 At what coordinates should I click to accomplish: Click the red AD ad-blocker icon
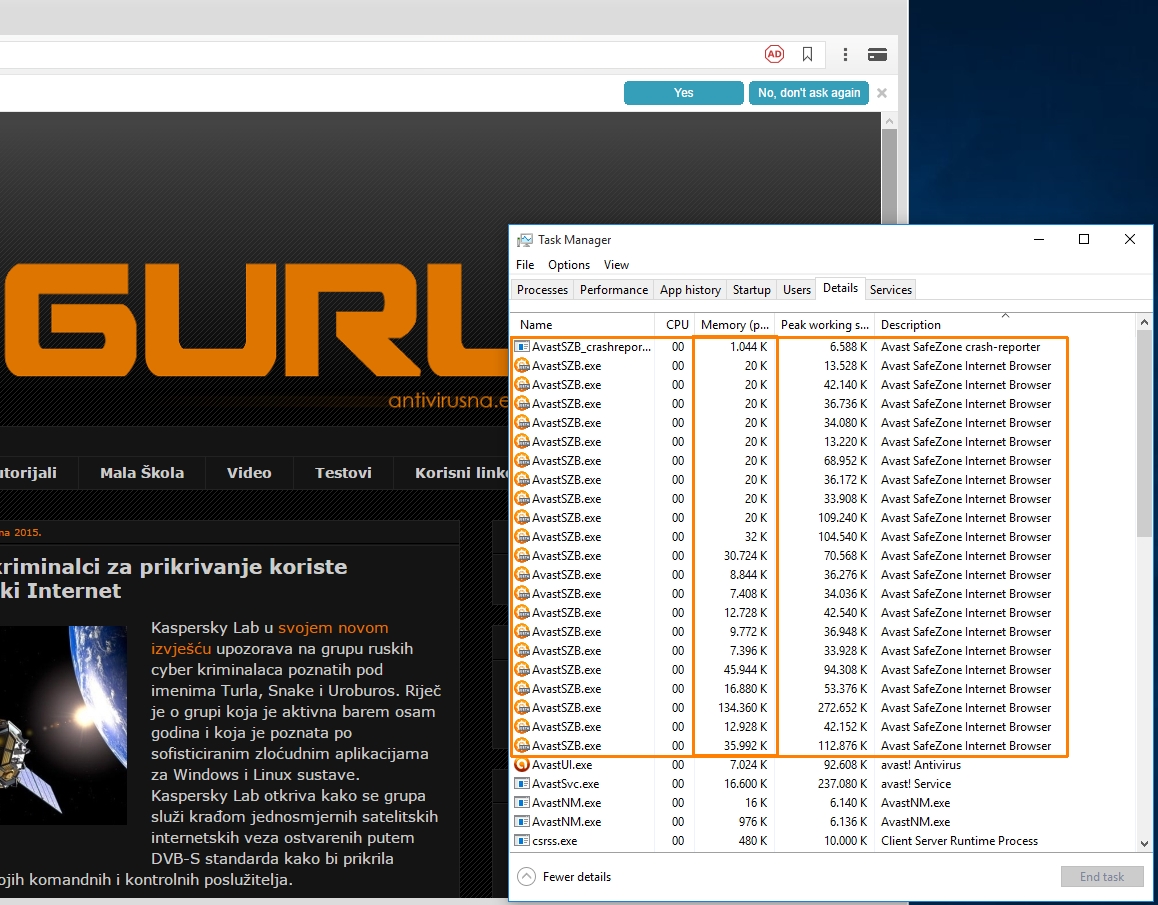pyautogui.click(x=774, y=54)
